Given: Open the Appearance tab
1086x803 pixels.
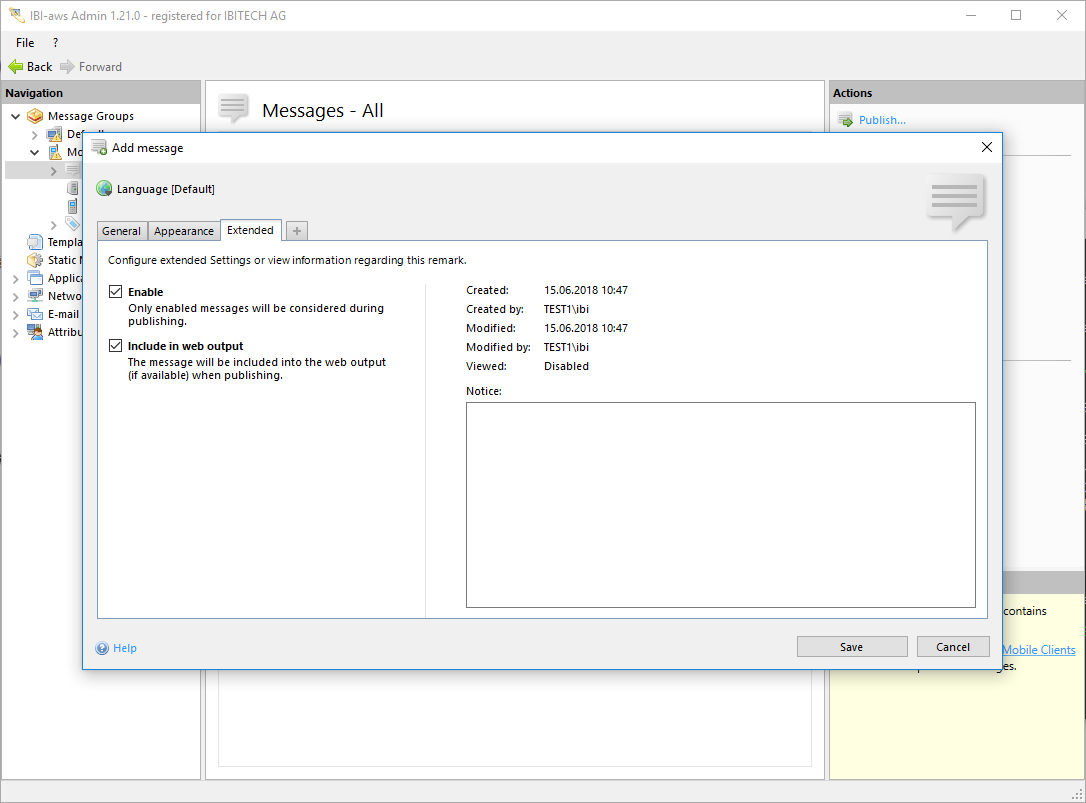Looking at the screenshot, I should 184,231.
